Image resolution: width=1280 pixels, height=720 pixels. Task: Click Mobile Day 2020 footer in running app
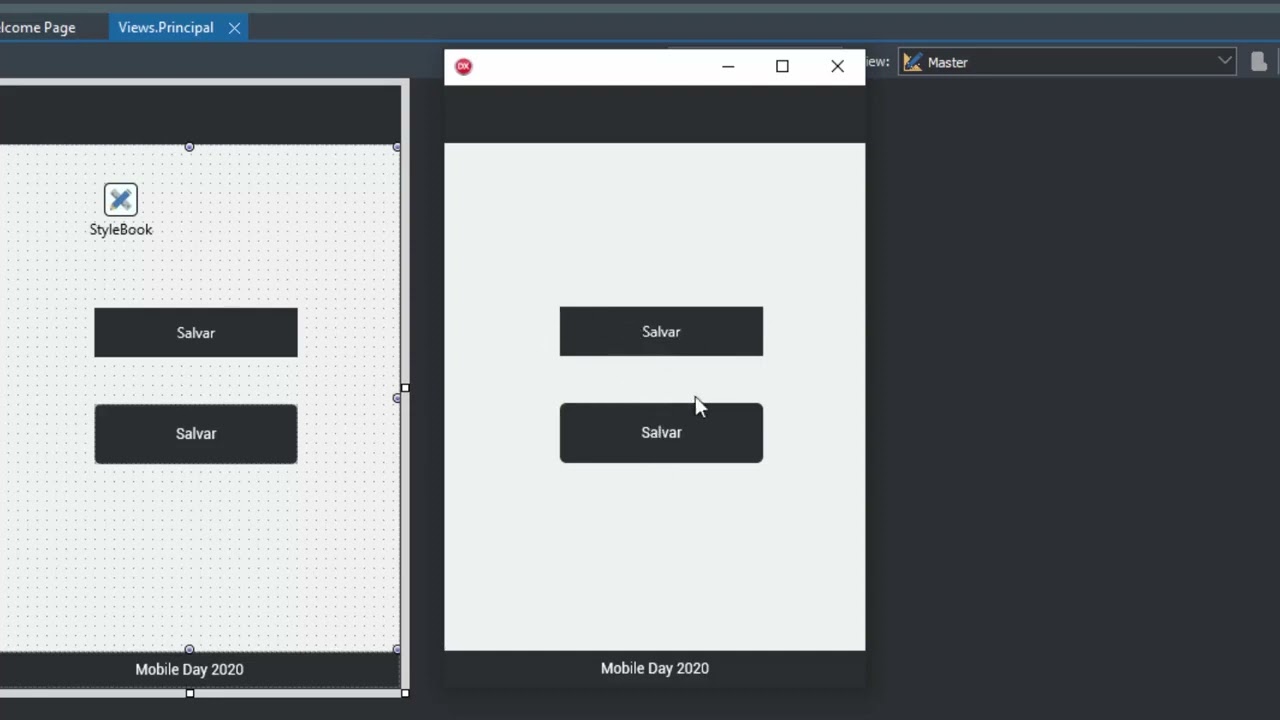(655, 668)
